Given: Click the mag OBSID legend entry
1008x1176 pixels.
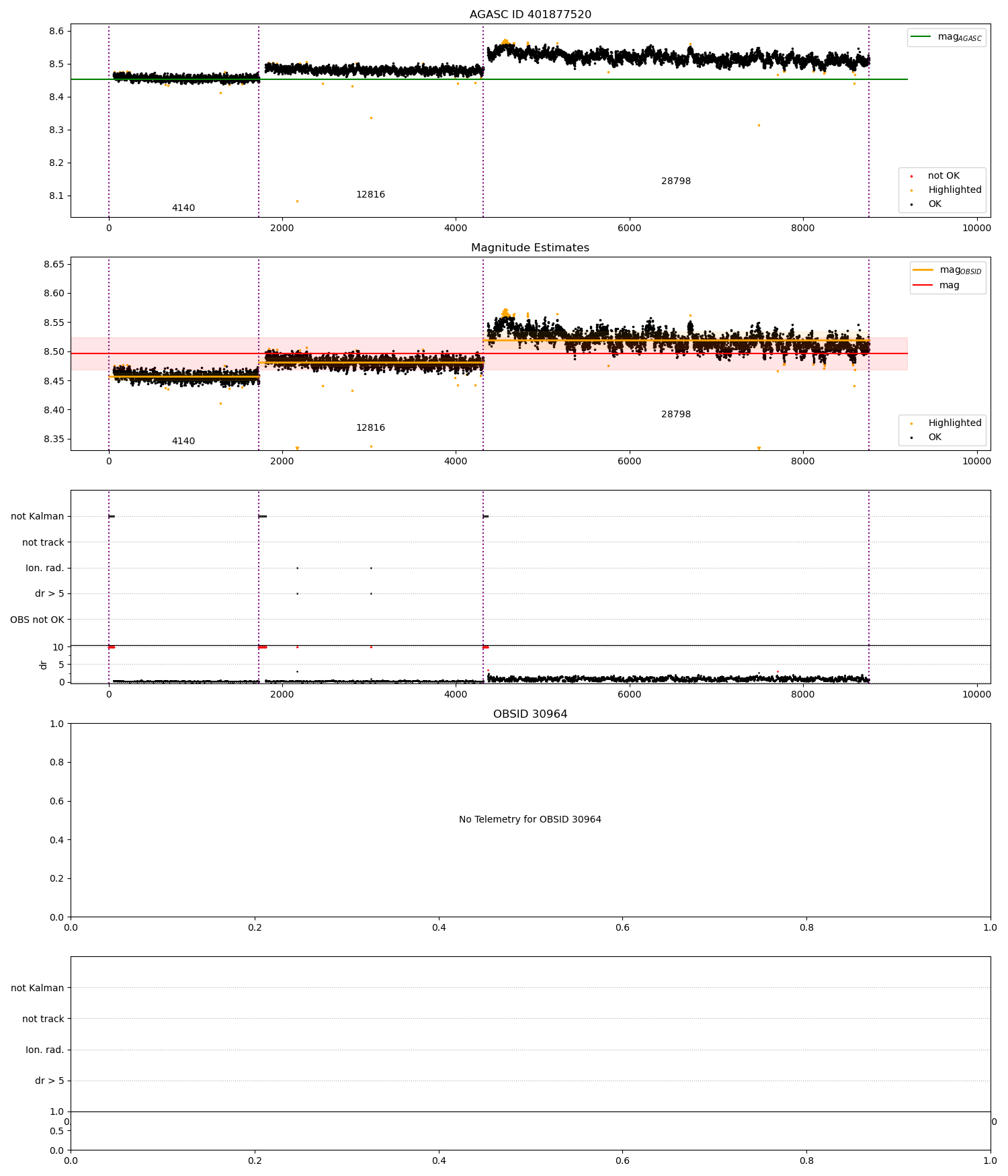Looking at the screenshot, I should [948, 271].
